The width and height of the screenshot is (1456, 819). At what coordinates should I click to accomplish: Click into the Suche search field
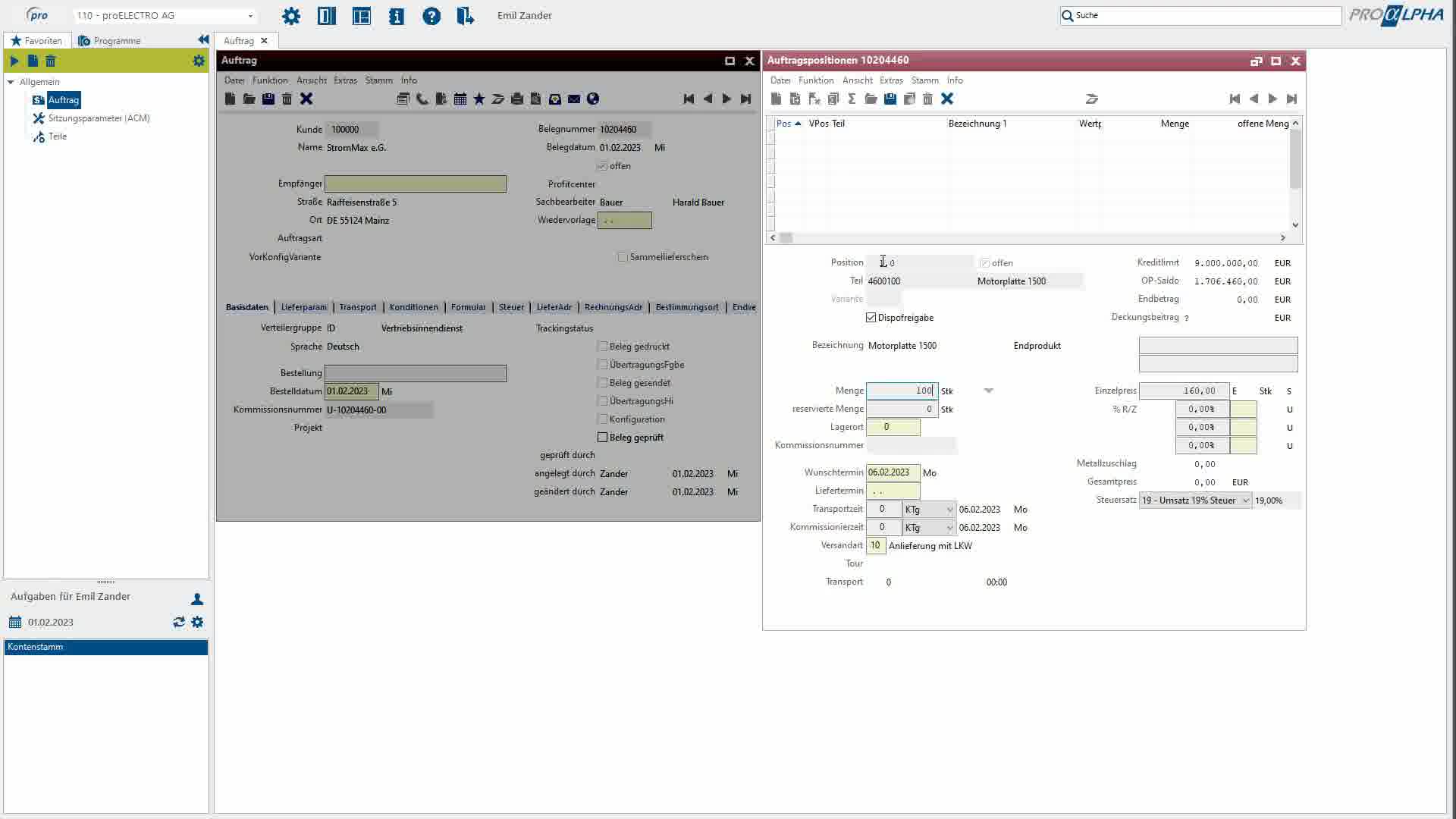click(1201, 15)
